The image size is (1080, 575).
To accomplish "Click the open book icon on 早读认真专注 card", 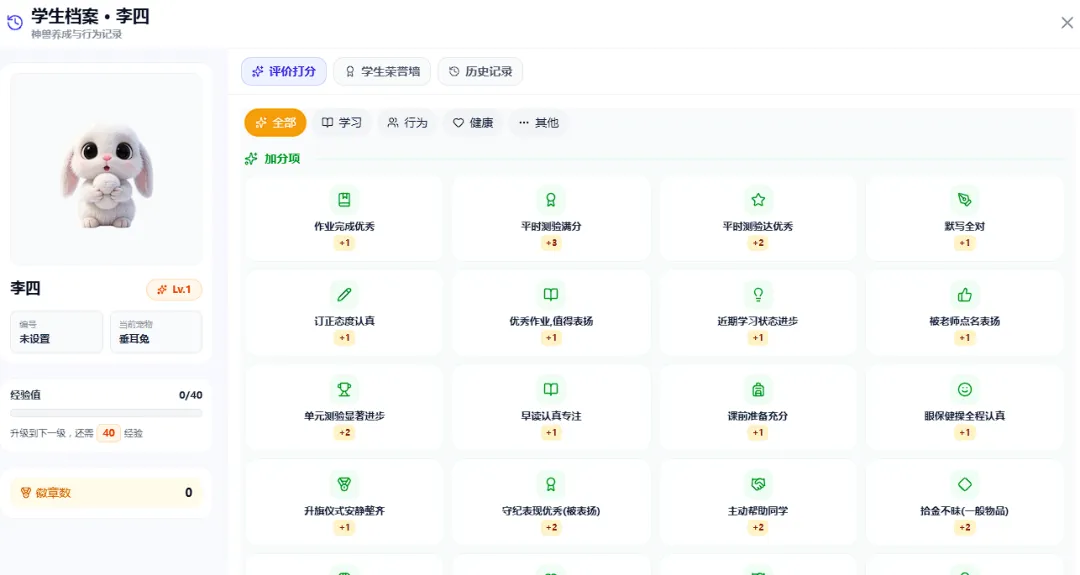I will click(x=551, y=390).
